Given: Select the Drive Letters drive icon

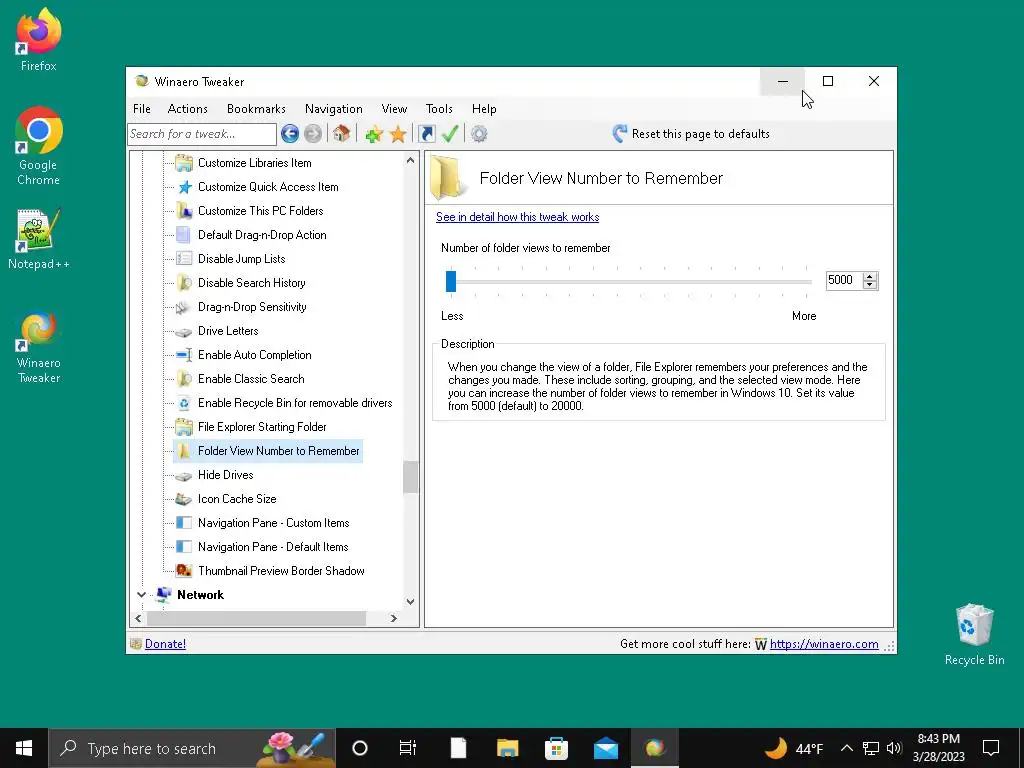Looking at the screenshot, I should [x=184, y=331].
